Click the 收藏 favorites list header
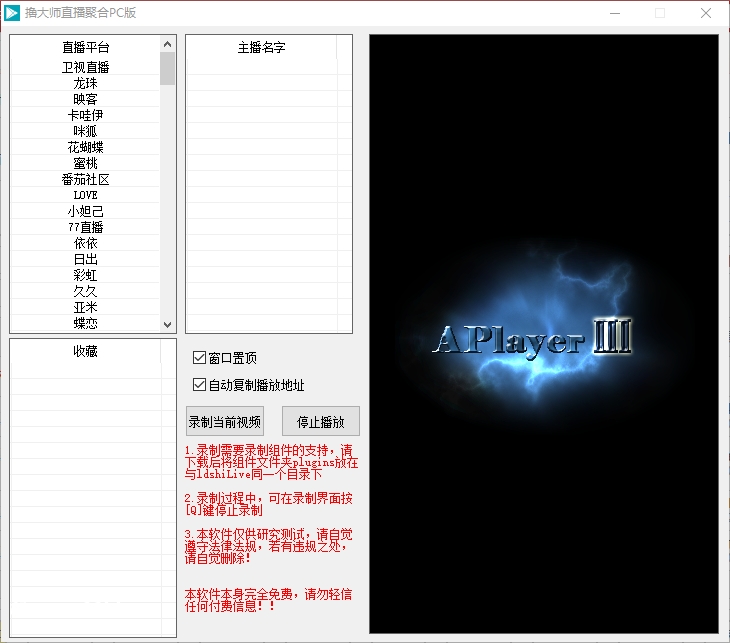The height and width of the screenshot is (643, 730). pos(85,351)
